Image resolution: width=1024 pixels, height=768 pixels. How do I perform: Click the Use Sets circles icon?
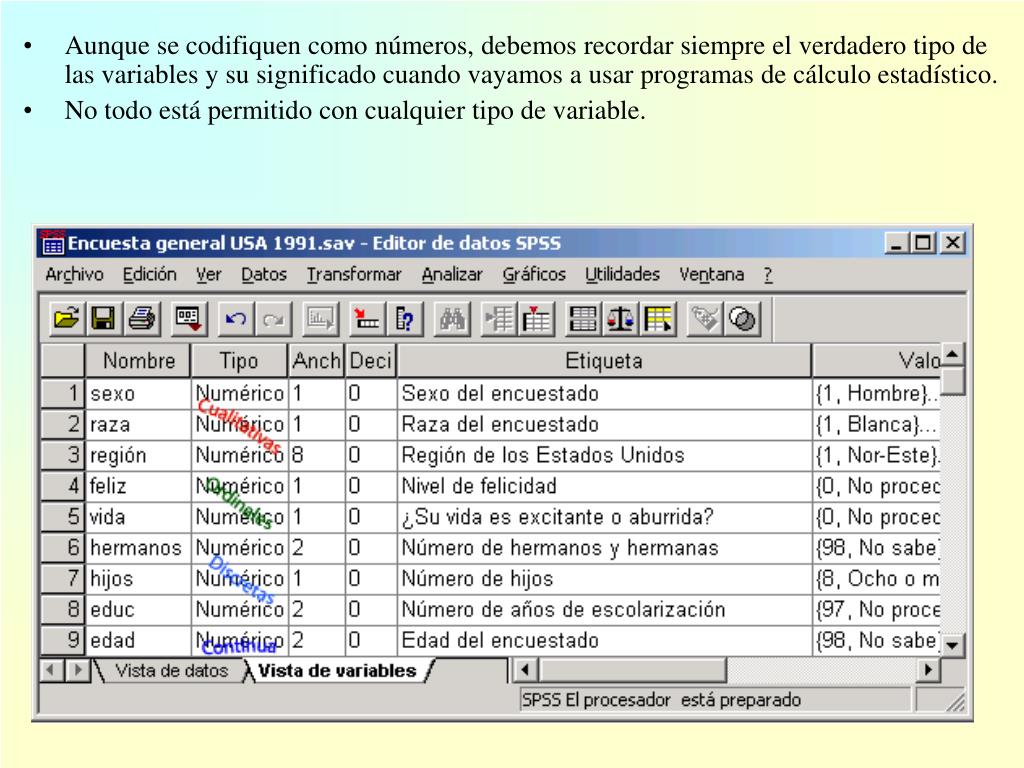point(742,319)
